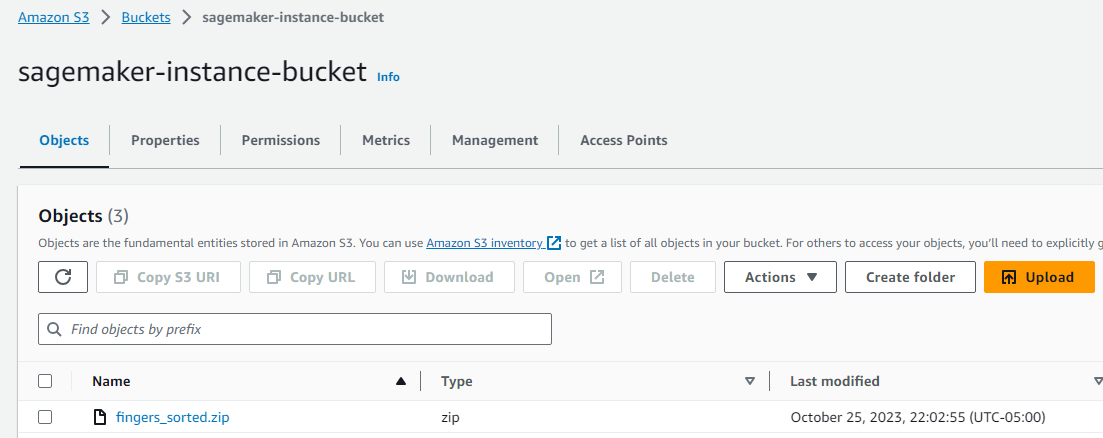
Task: Sort by Last modified column arrow
Action: tap(1098, 381)
